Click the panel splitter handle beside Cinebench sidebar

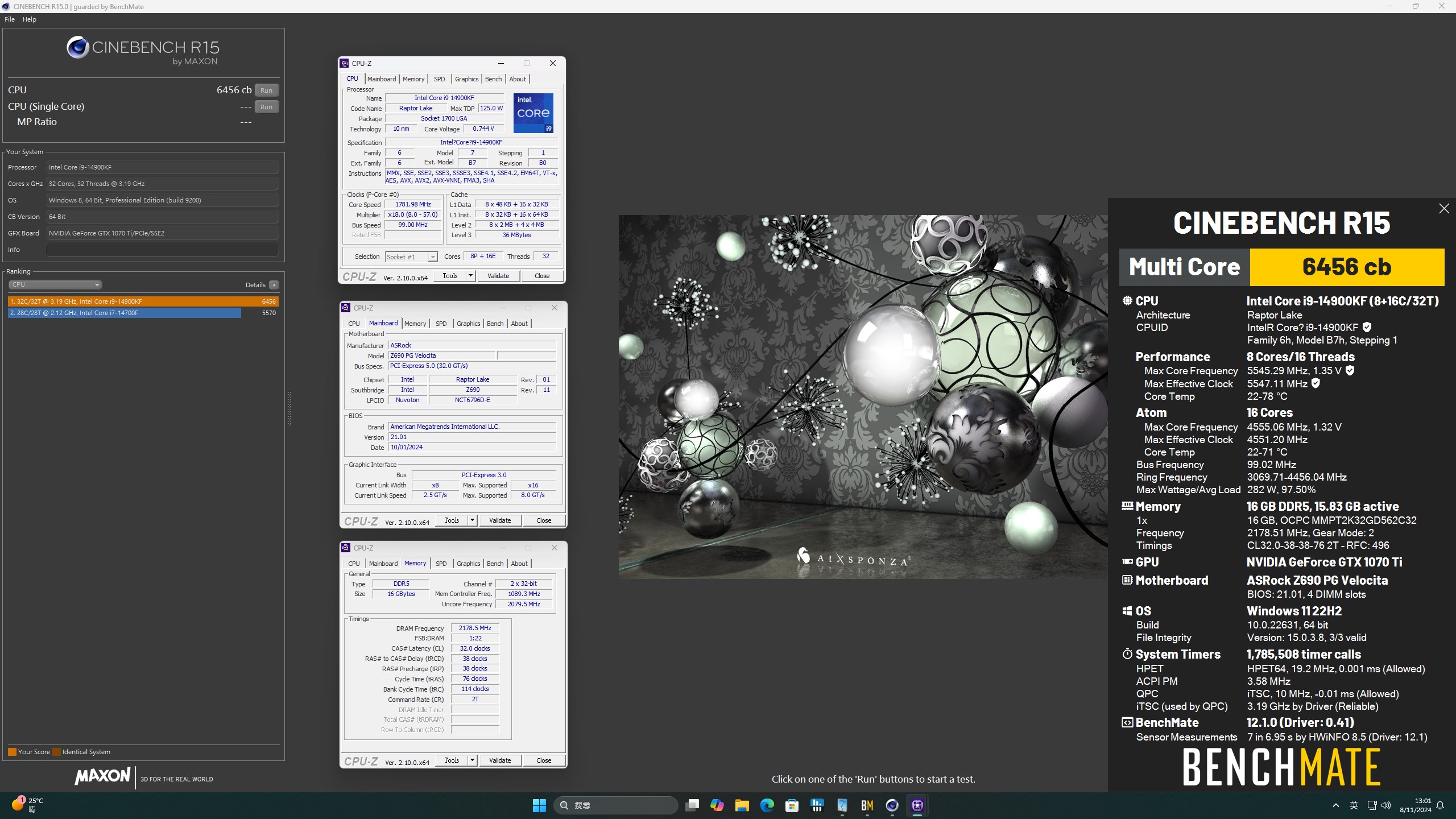pos(289,408)
